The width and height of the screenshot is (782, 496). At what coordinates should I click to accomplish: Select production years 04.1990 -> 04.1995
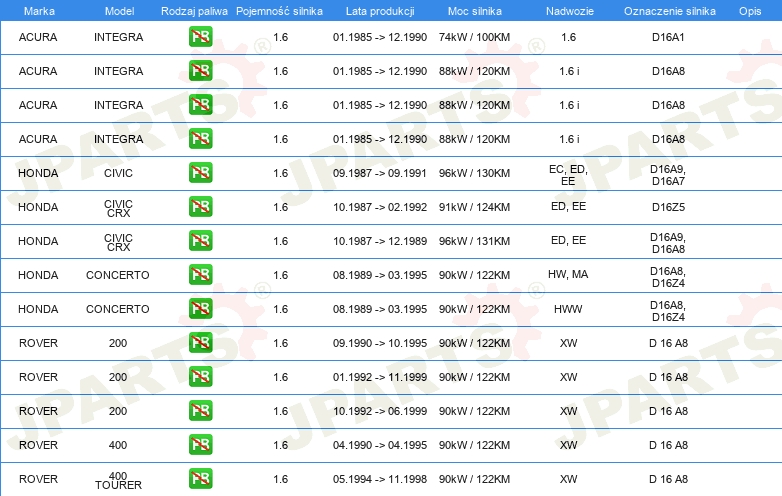click(380, 445)
